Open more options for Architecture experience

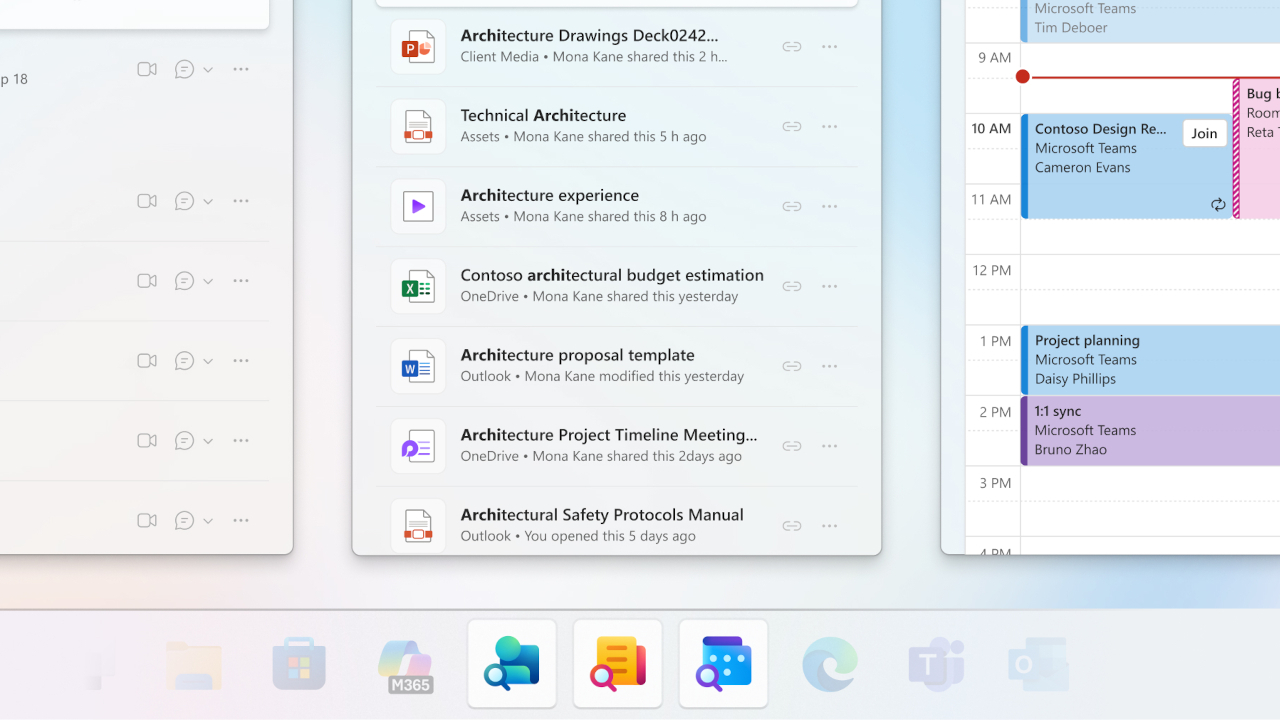click(829, 207)
